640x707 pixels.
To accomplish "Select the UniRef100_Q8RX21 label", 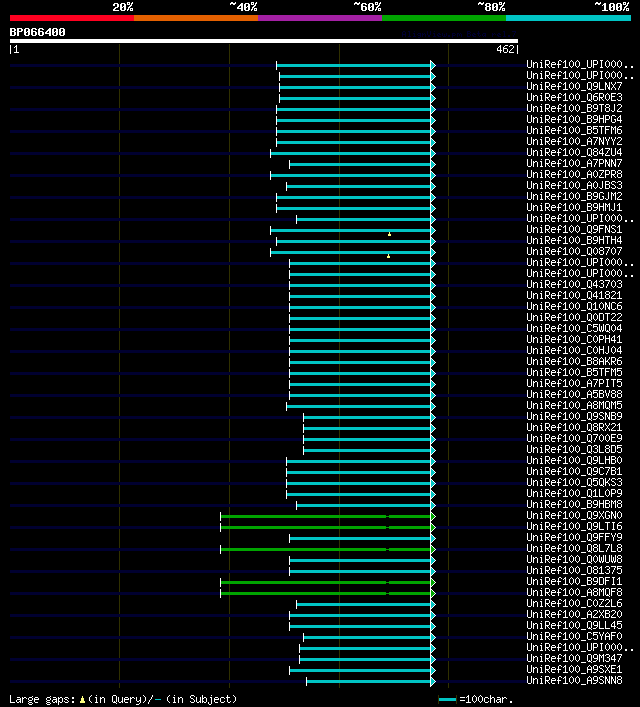I will (x=574, y=427).
